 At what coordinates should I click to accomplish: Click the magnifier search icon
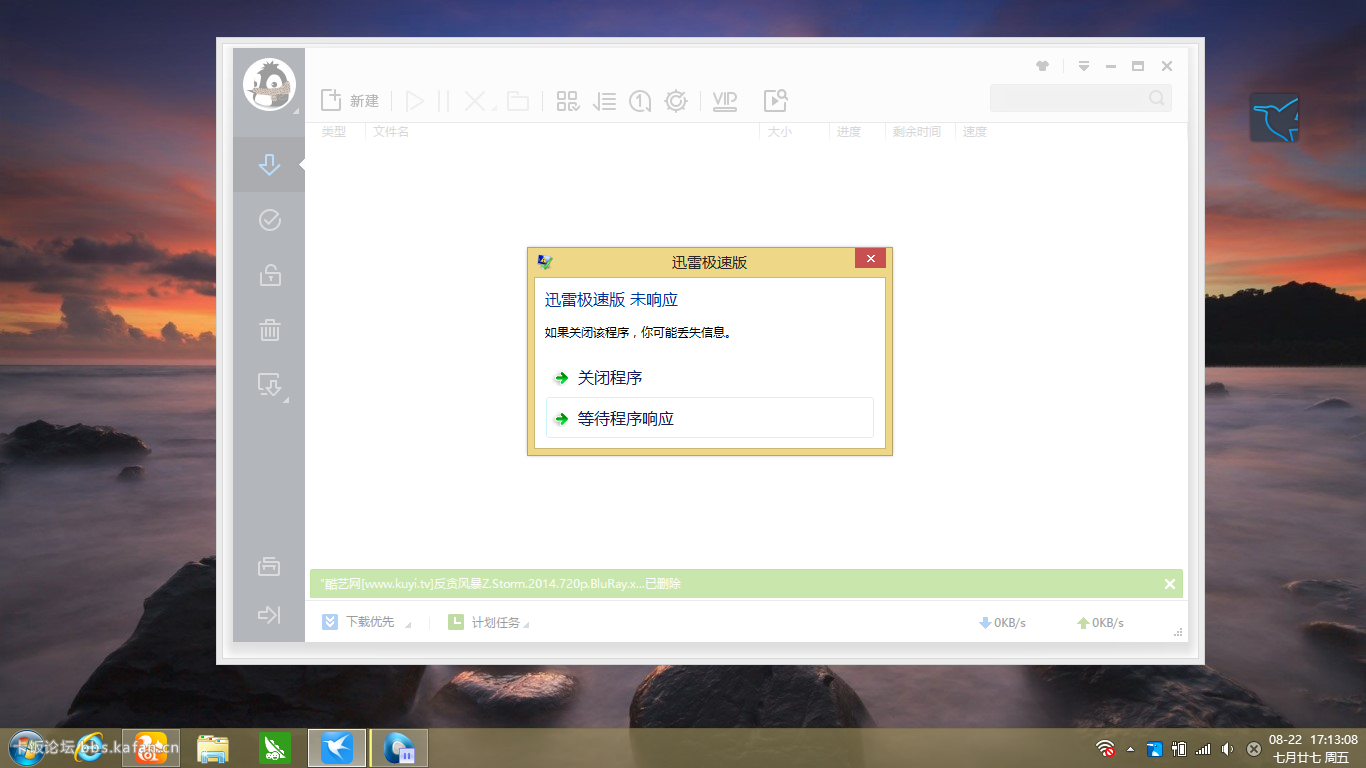click(1157, 98)
